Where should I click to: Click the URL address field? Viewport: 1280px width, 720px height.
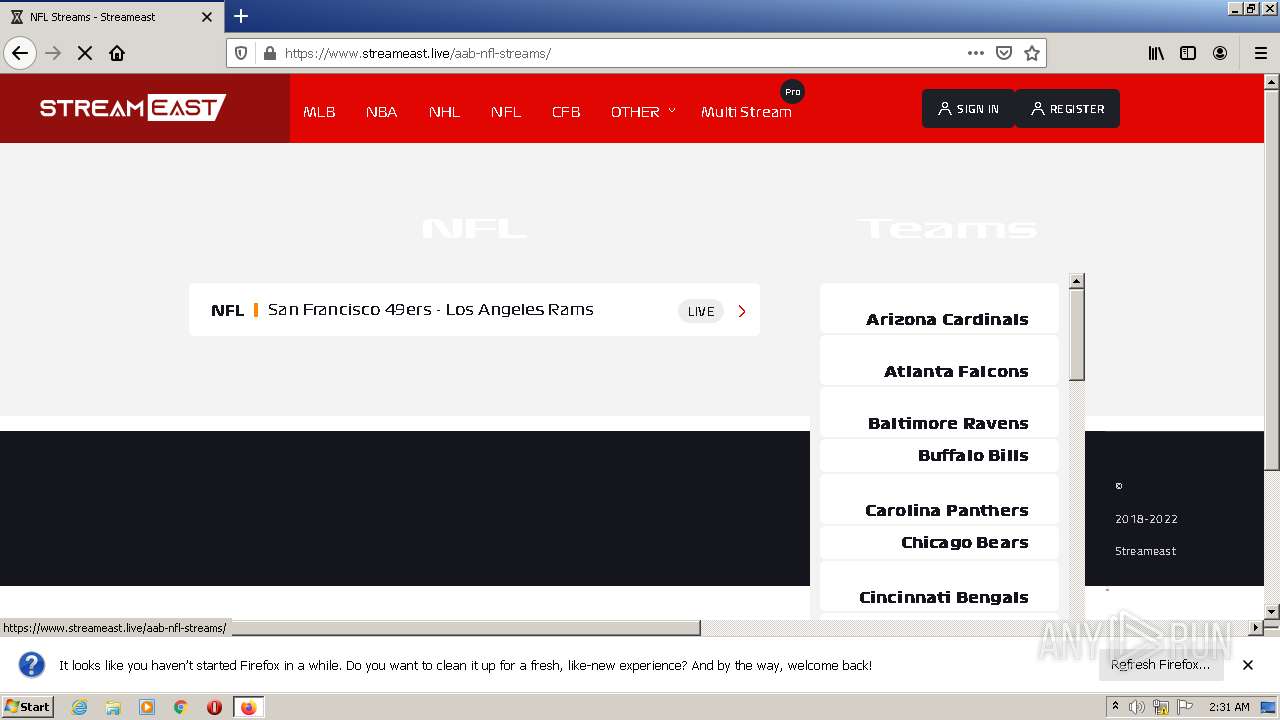pos(620,53)
